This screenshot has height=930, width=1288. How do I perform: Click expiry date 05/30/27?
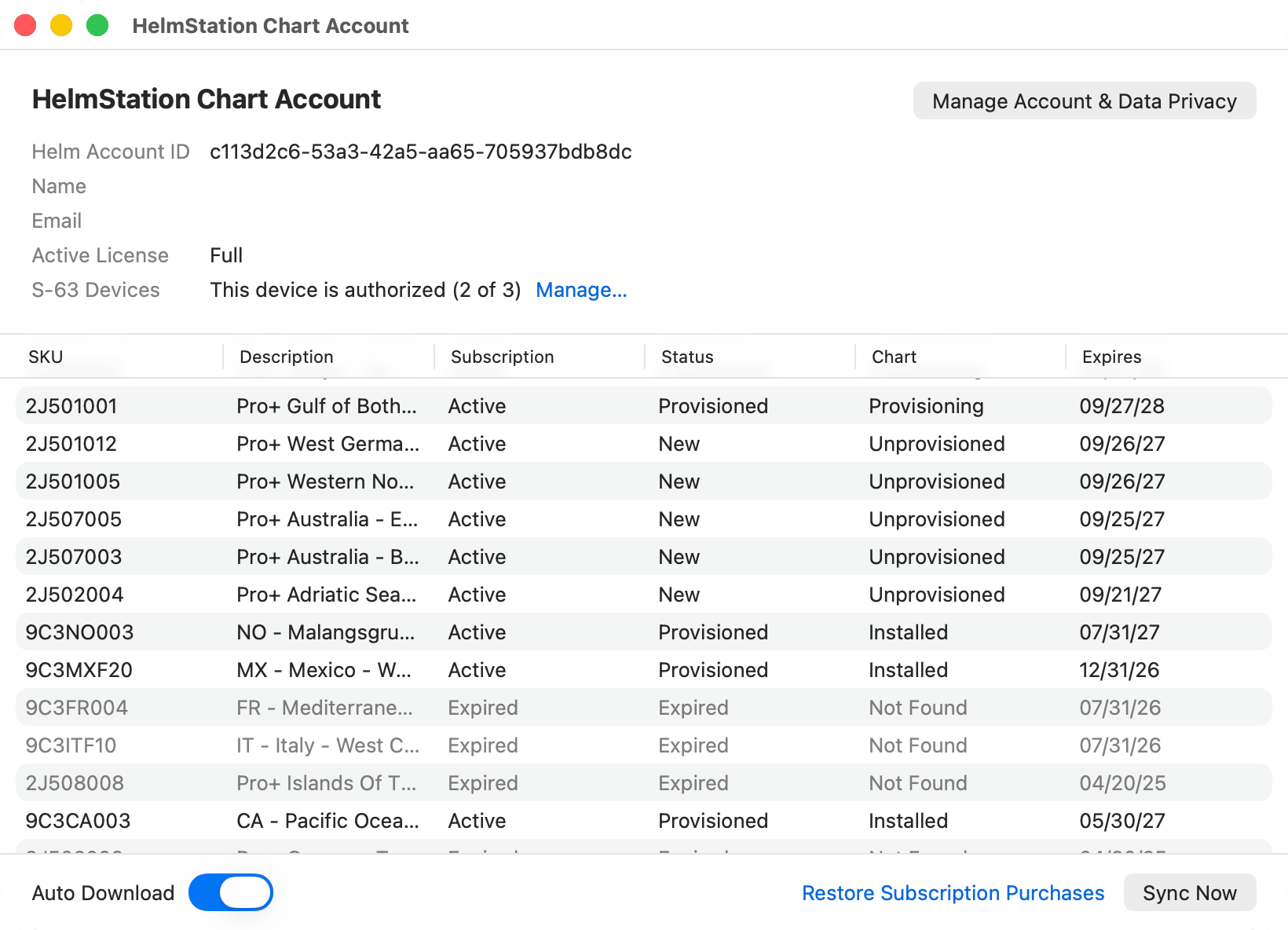[1122, 821]
